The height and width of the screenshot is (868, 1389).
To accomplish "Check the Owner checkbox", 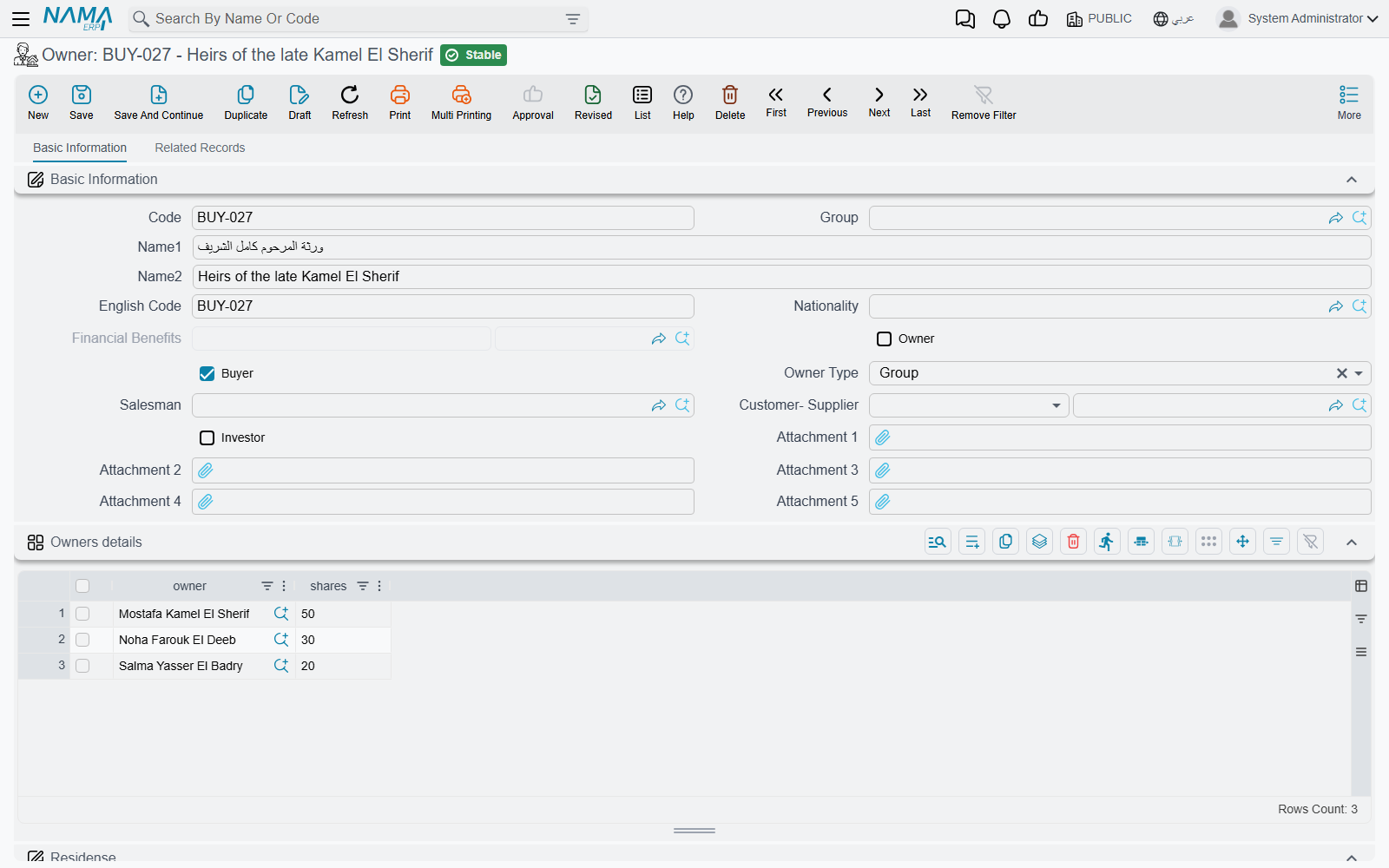I will [x=884, y=339].
